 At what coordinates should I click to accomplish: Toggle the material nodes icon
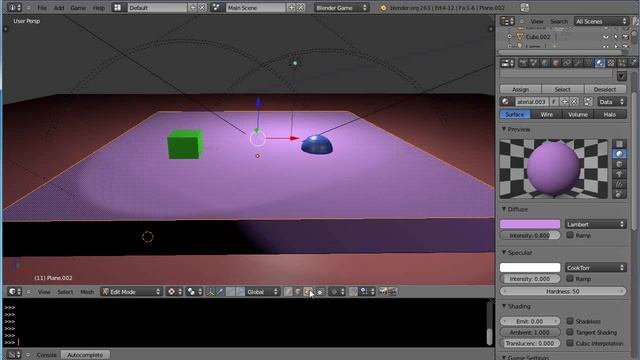pyautogui.click(x=588, y=102)
